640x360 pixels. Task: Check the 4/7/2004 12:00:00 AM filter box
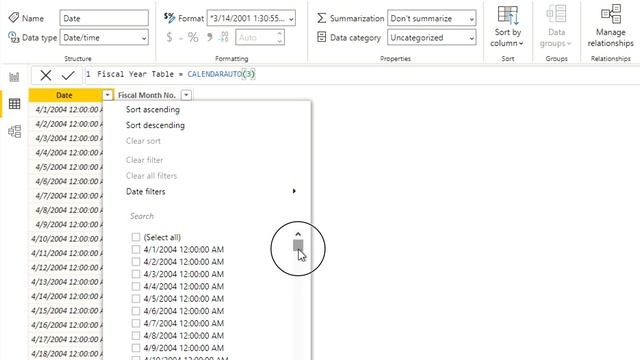point(136,323)
